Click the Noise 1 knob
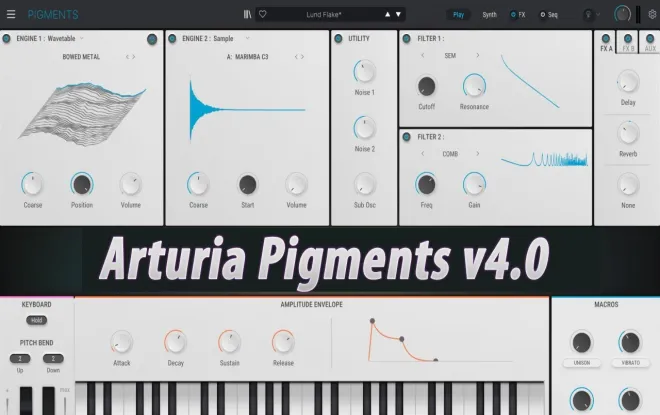The width and height of the screenshot is (660, 415). pyautogui.click(x=365, y=72)
